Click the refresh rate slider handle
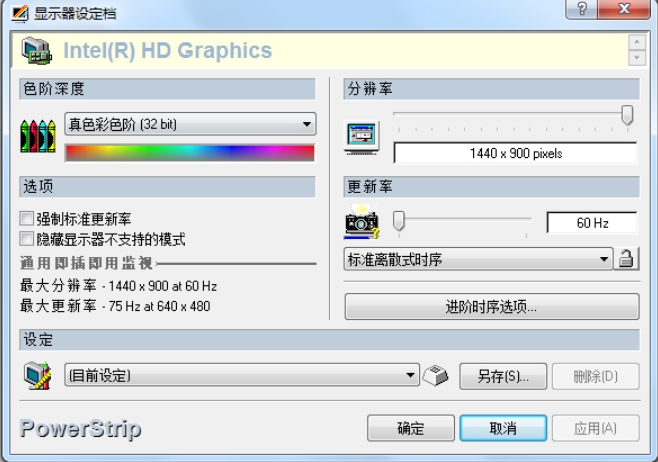The width and height of the screenshot is (658, 462). [x=399, y=221]
